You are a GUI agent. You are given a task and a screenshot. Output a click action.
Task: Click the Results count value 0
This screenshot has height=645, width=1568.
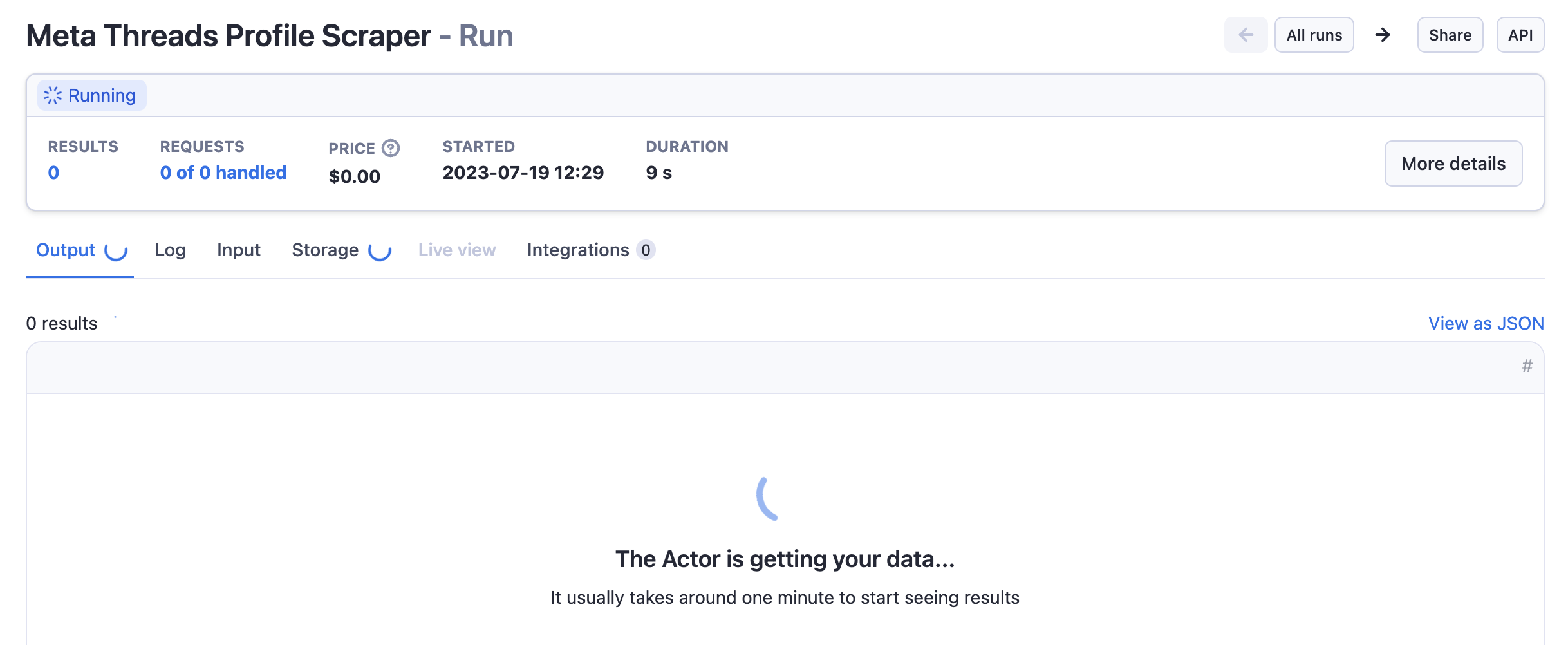(x=53, y=173)
